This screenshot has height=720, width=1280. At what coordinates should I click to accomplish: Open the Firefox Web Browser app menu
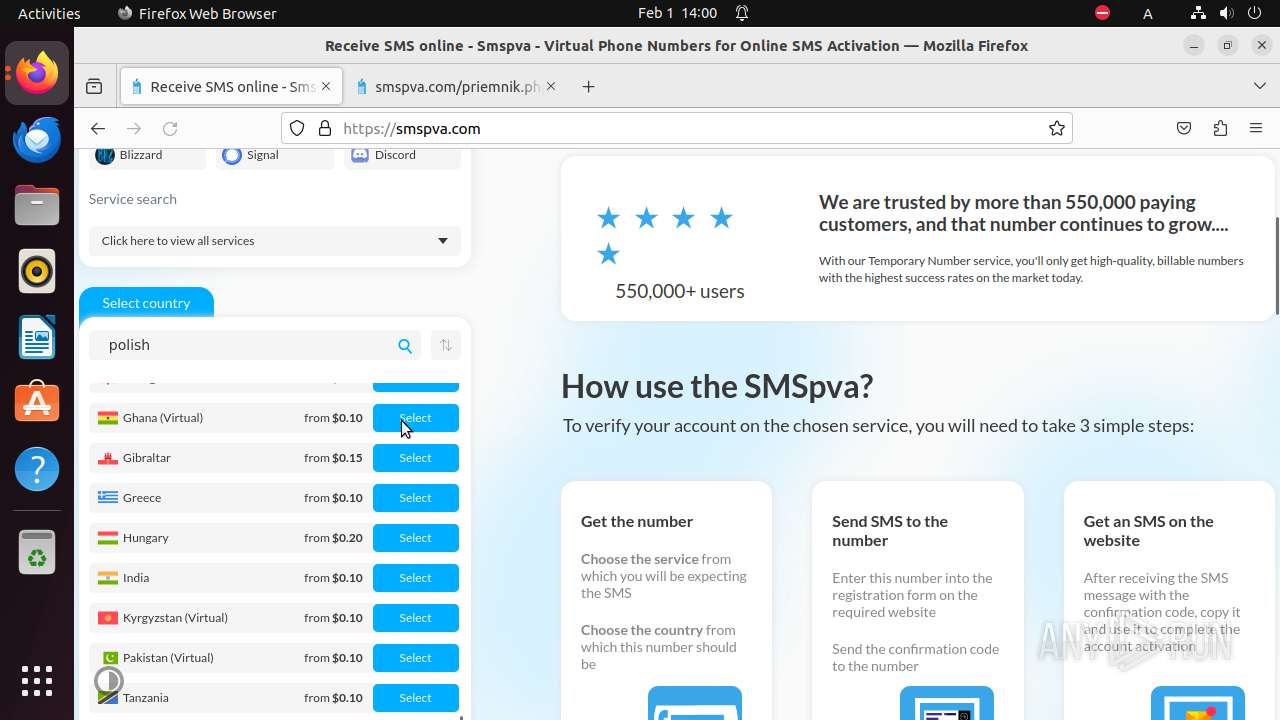pyautogui.click(x=197, y=13)
